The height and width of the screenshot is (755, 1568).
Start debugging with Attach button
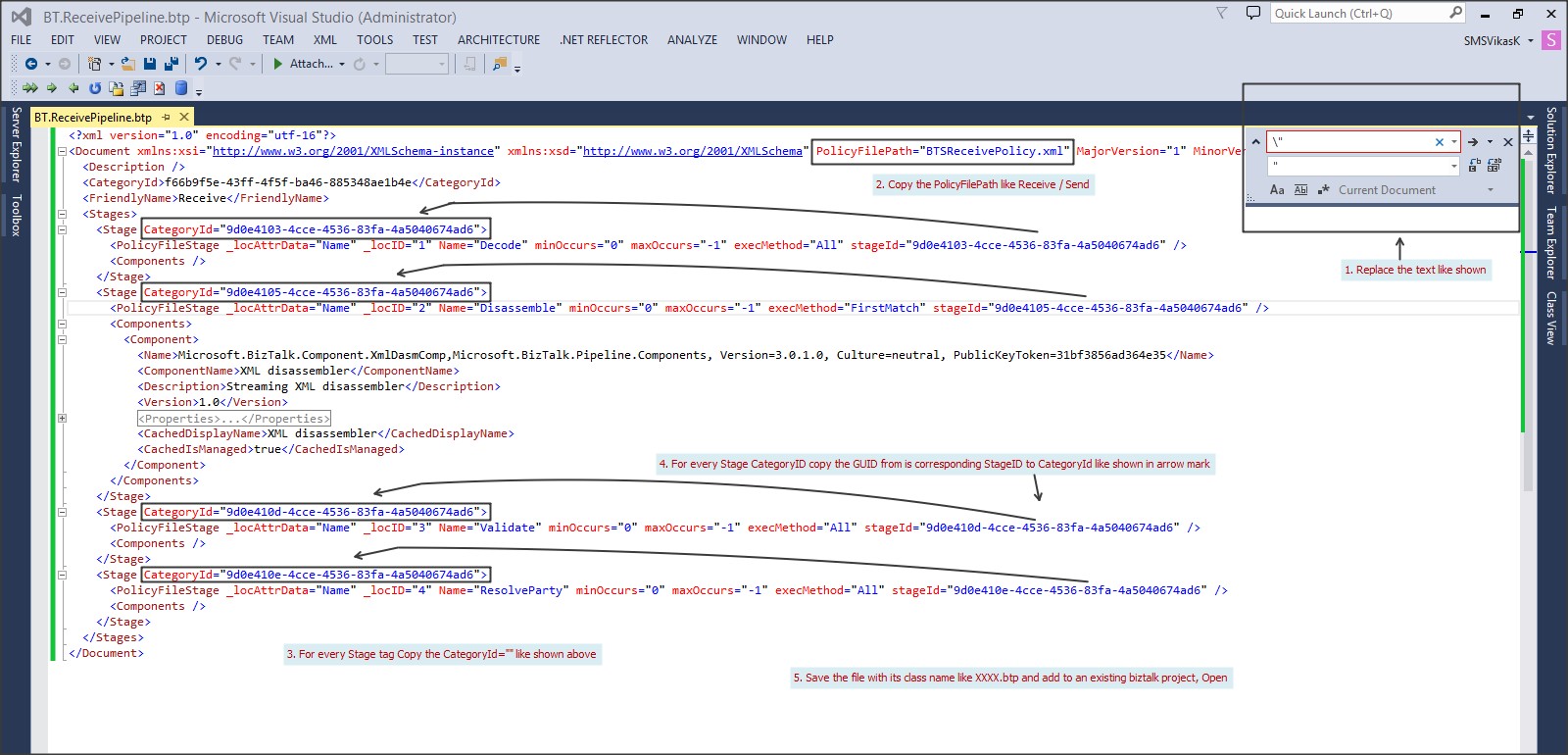(x=303, y=64)
